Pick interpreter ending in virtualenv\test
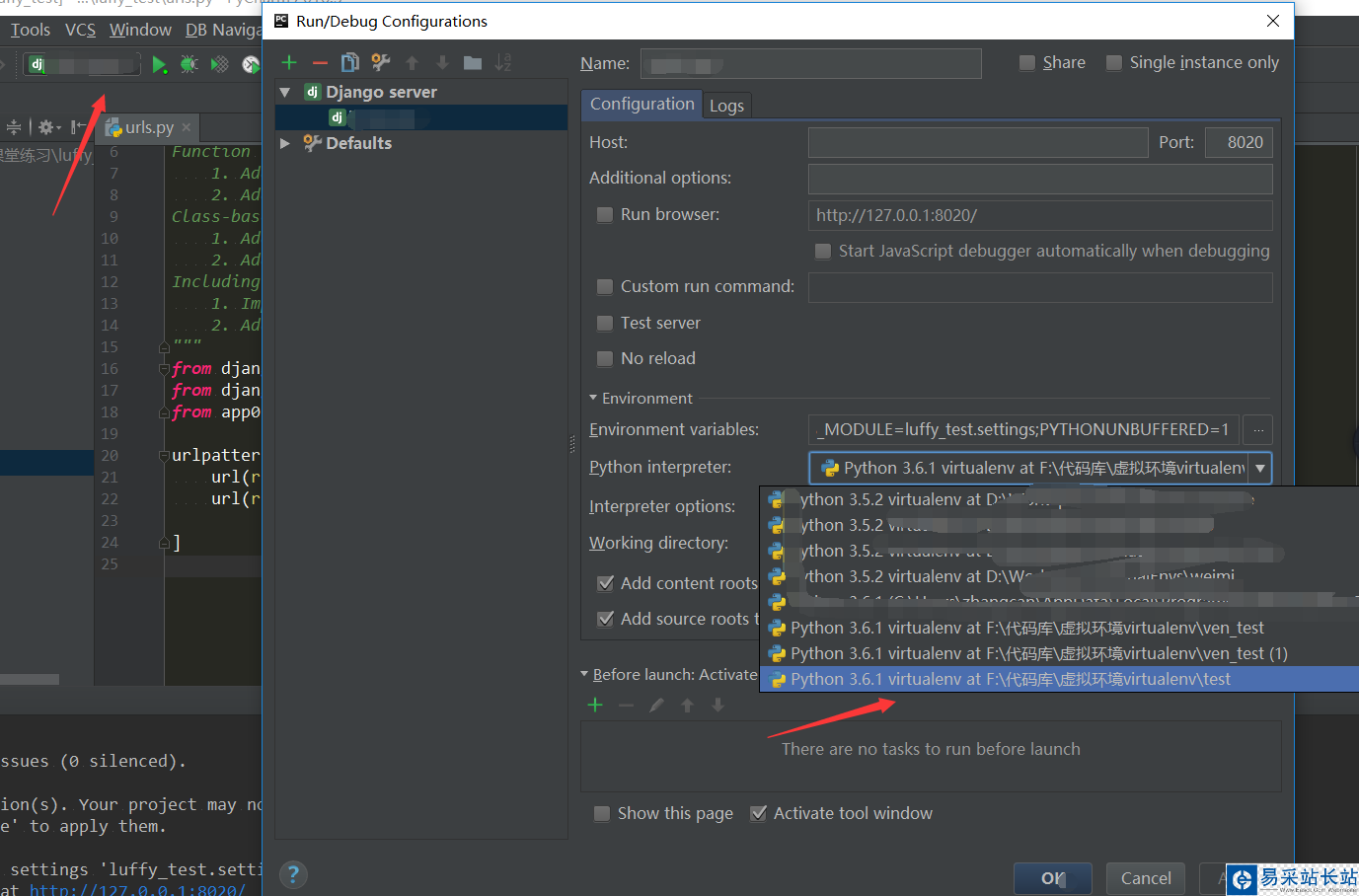The image size is (1359, 896). (1060, 679)
